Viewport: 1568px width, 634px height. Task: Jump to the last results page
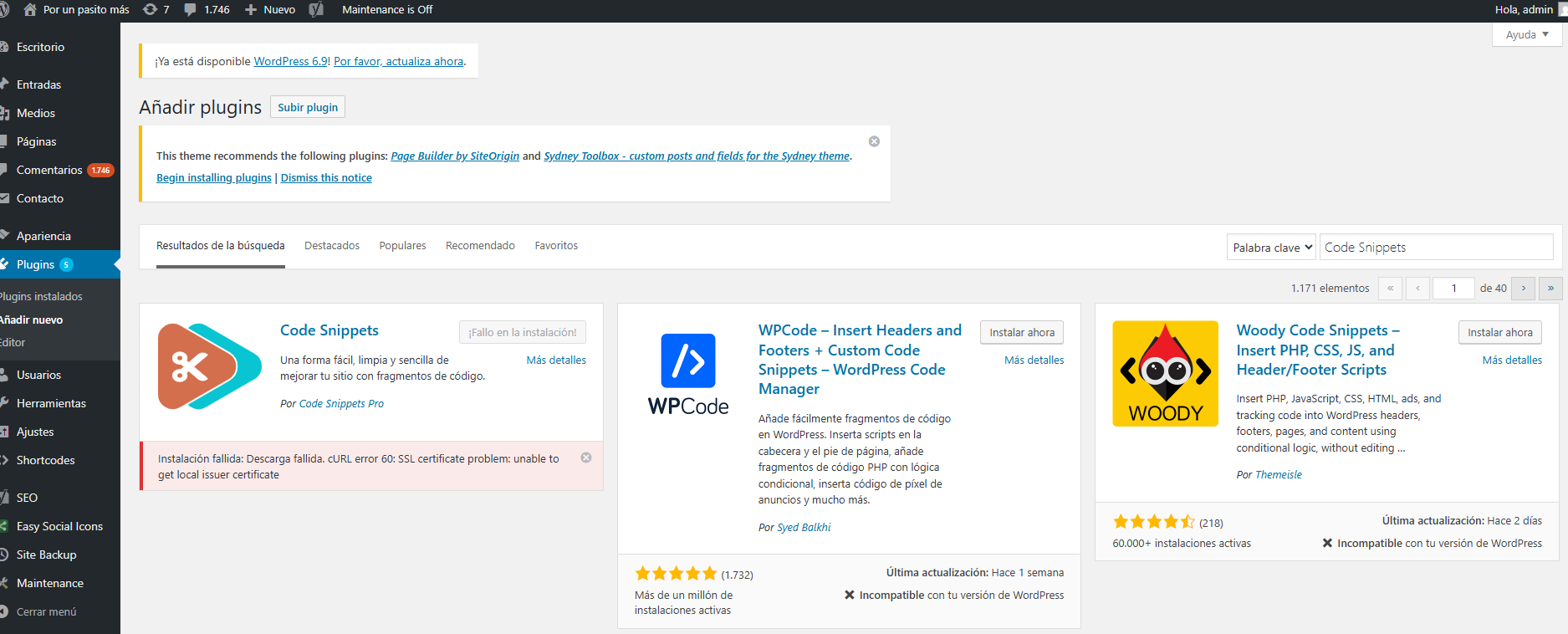tap(1550, 288)
